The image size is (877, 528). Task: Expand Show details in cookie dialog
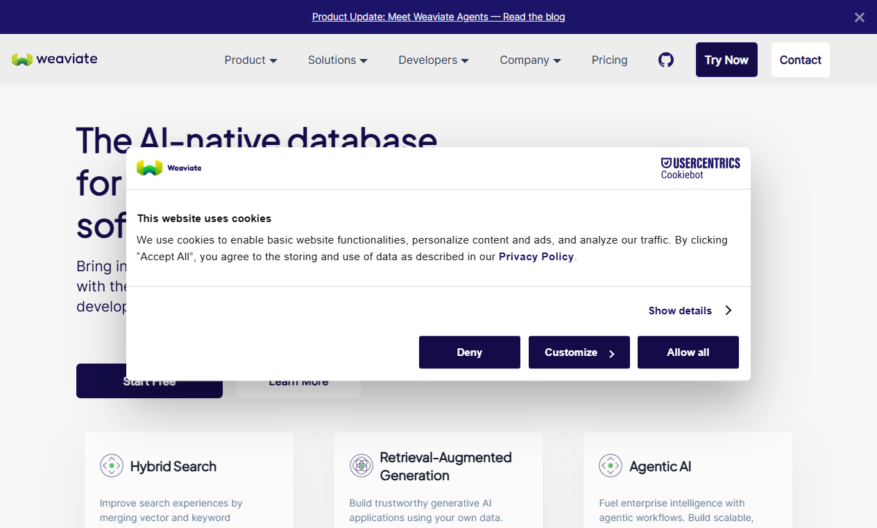coord(690,310)
